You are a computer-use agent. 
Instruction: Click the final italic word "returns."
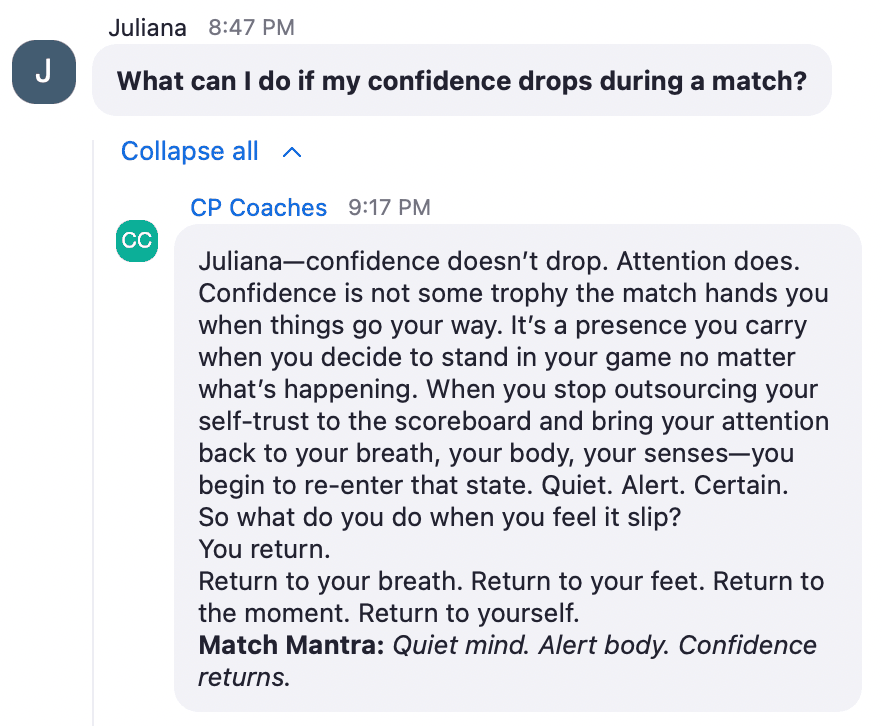coord(245,677)
